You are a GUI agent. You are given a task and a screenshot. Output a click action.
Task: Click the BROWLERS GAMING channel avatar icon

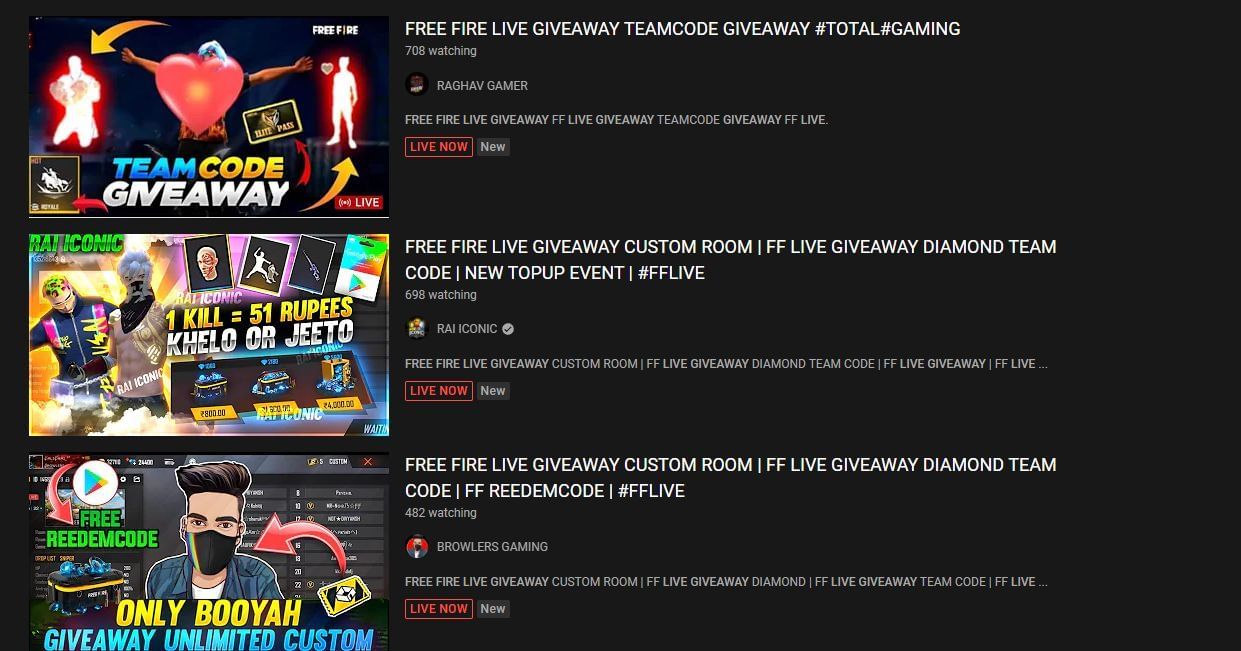coord(417,547)
